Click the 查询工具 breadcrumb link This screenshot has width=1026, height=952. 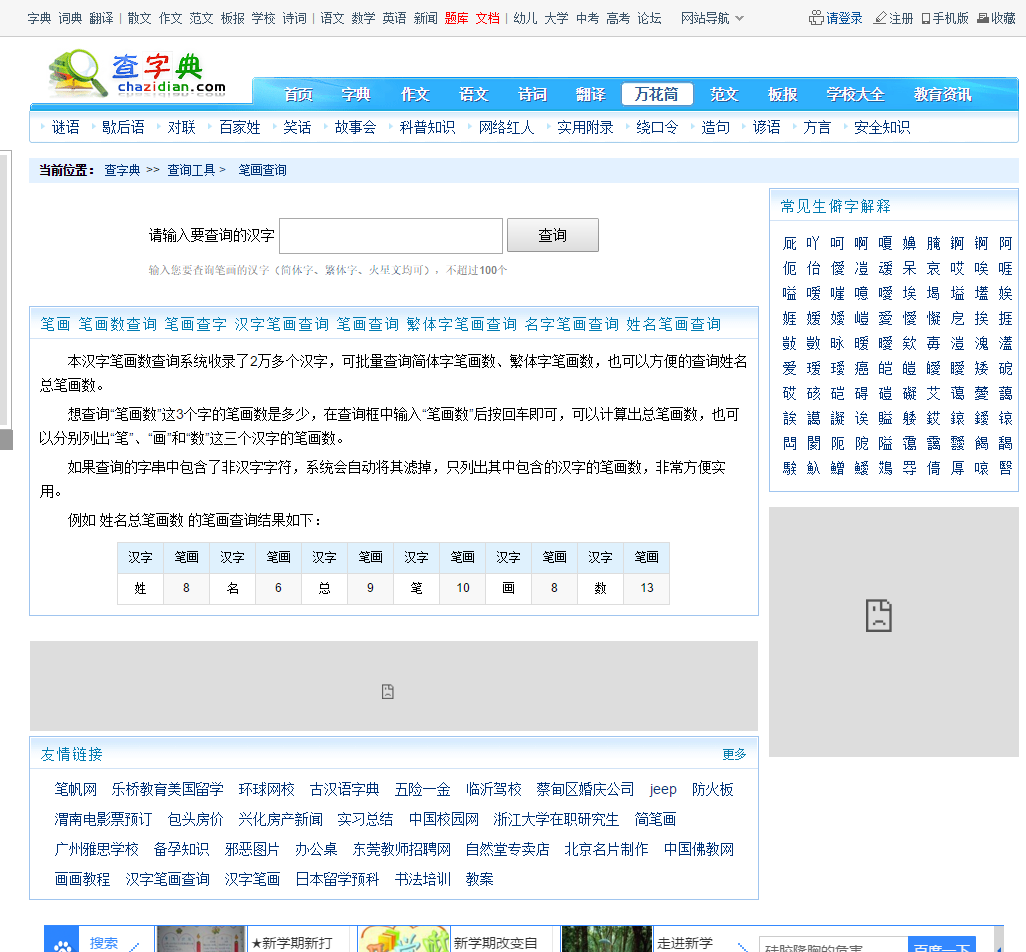click(191, 170)
